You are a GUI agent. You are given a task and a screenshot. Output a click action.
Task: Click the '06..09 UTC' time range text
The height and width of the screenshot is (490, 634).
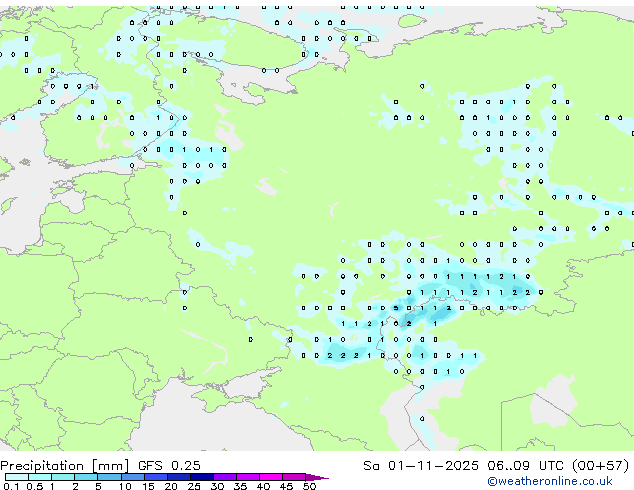click(x=525, y=466)
